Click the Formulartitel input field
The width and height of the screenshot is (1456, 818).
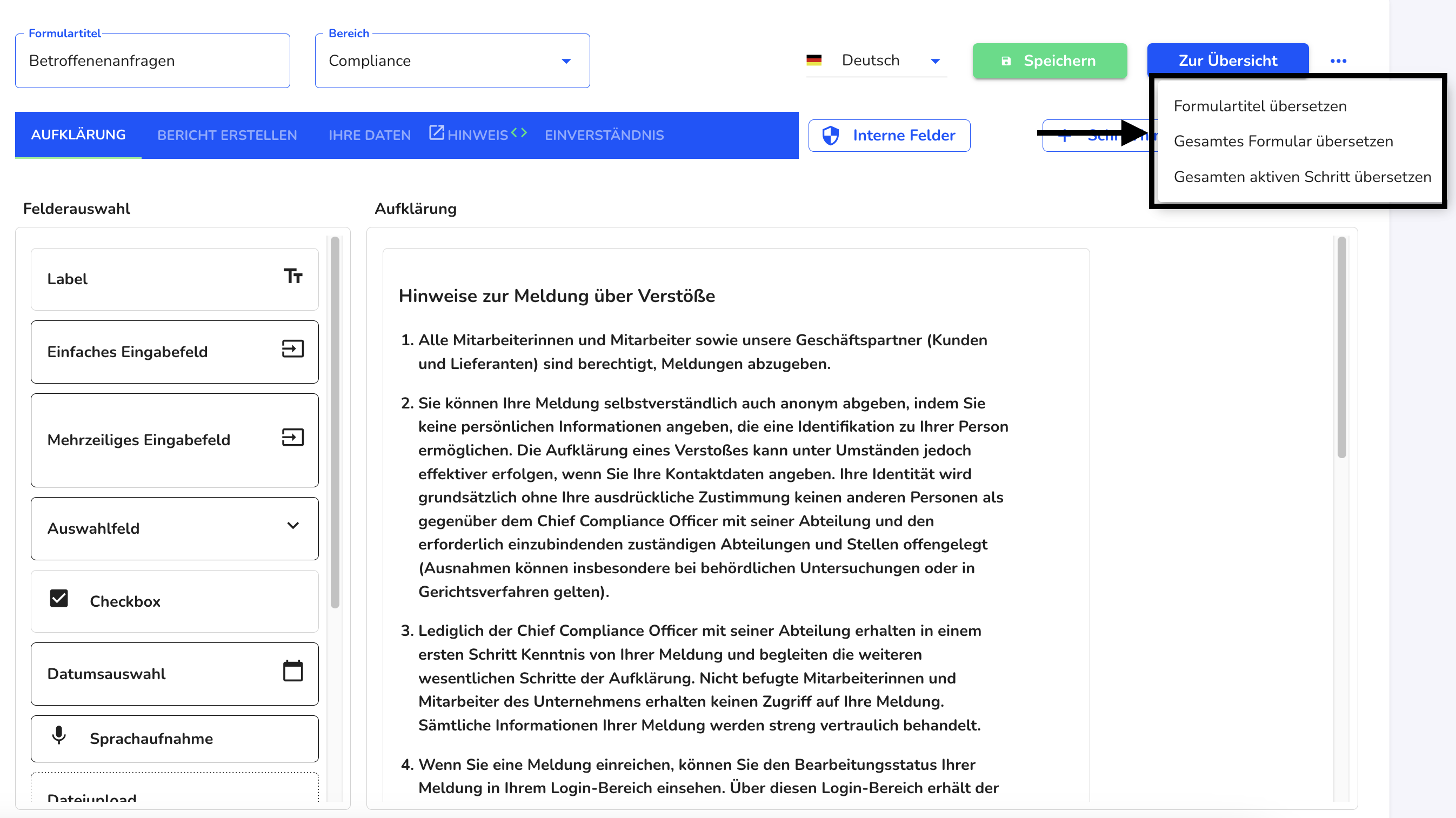152,61
